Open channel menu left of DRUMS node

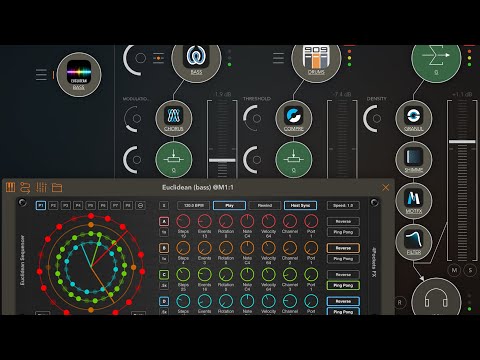[278, 58]
